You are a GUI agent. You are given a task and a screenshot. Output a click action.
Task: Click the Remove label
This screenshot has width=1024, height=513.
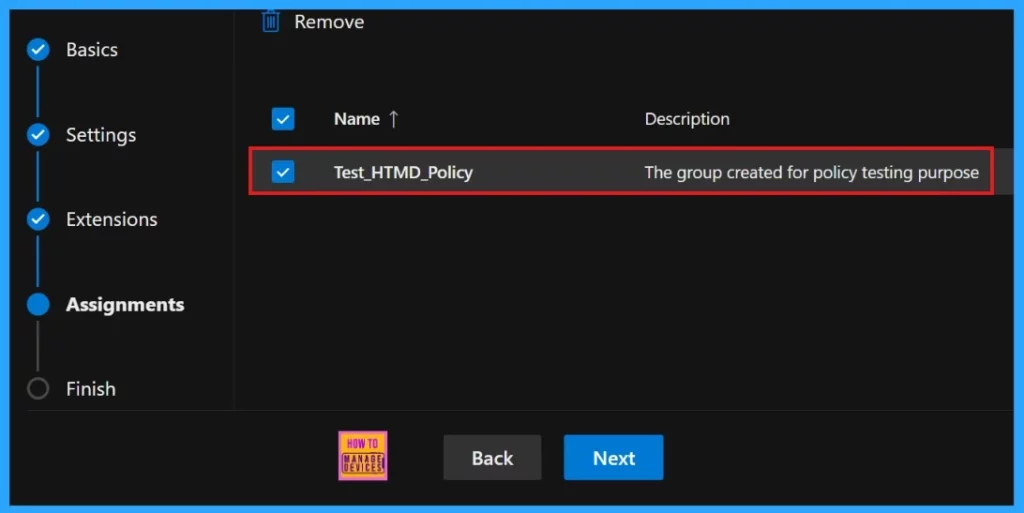pyautogui.click(x=329, y=22)
